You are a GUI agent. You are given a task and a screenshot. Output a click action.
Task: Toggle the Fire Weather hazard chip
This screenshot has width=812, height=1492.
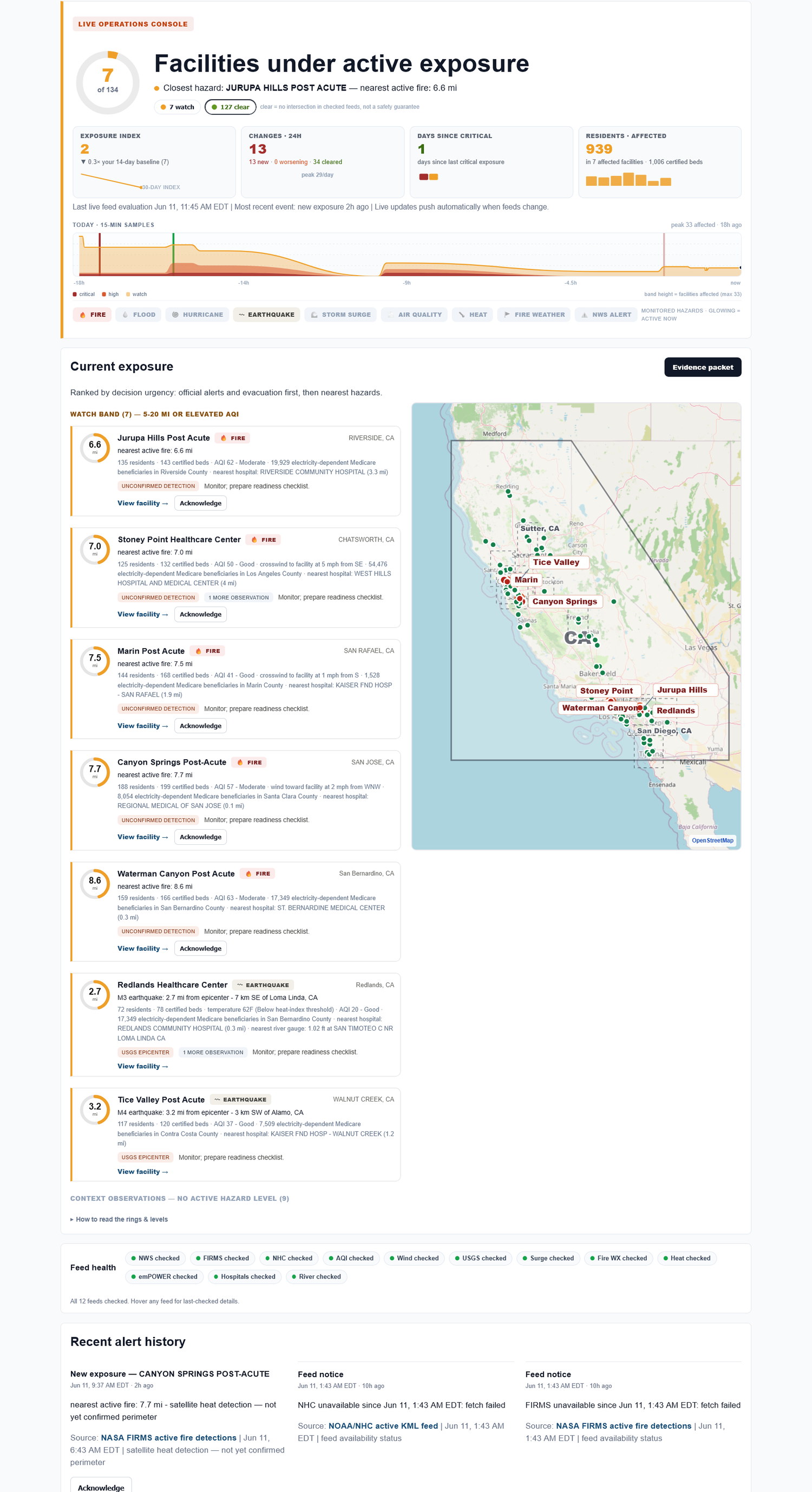pyautogui.click(x=534, y=315)
